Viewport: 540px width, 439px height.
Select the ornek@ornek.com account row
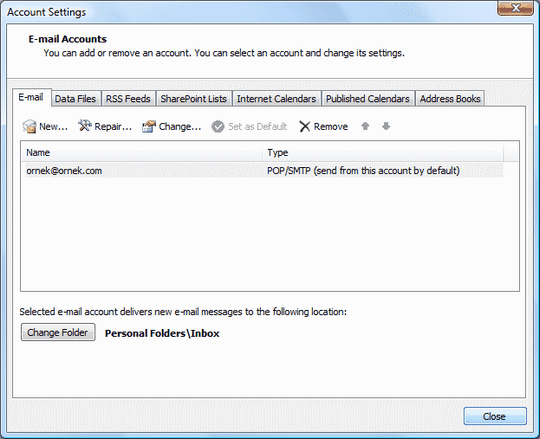(x=264, y=171)
